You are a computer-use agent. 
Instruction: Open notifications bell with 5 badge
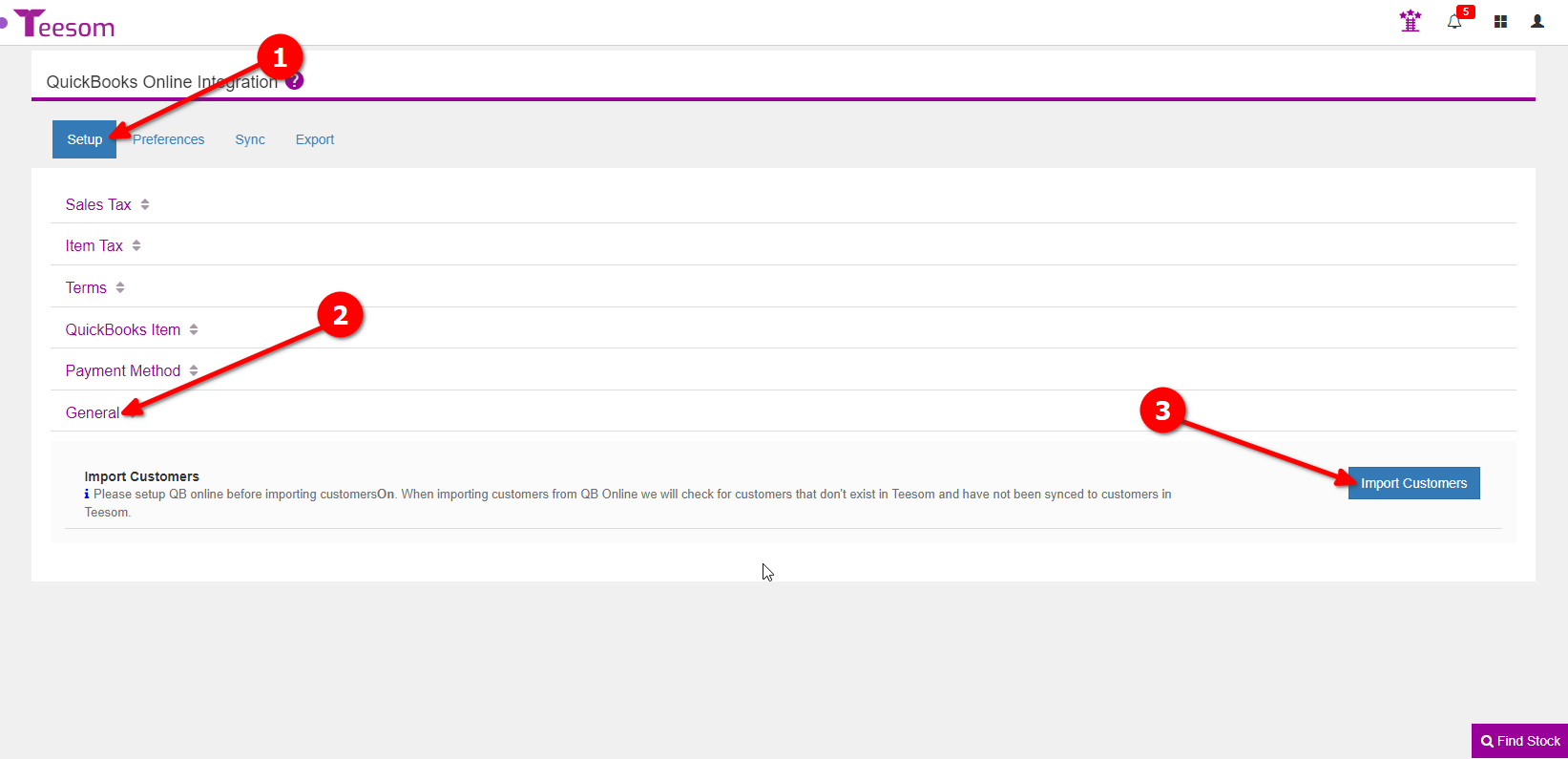[1454, 21]
